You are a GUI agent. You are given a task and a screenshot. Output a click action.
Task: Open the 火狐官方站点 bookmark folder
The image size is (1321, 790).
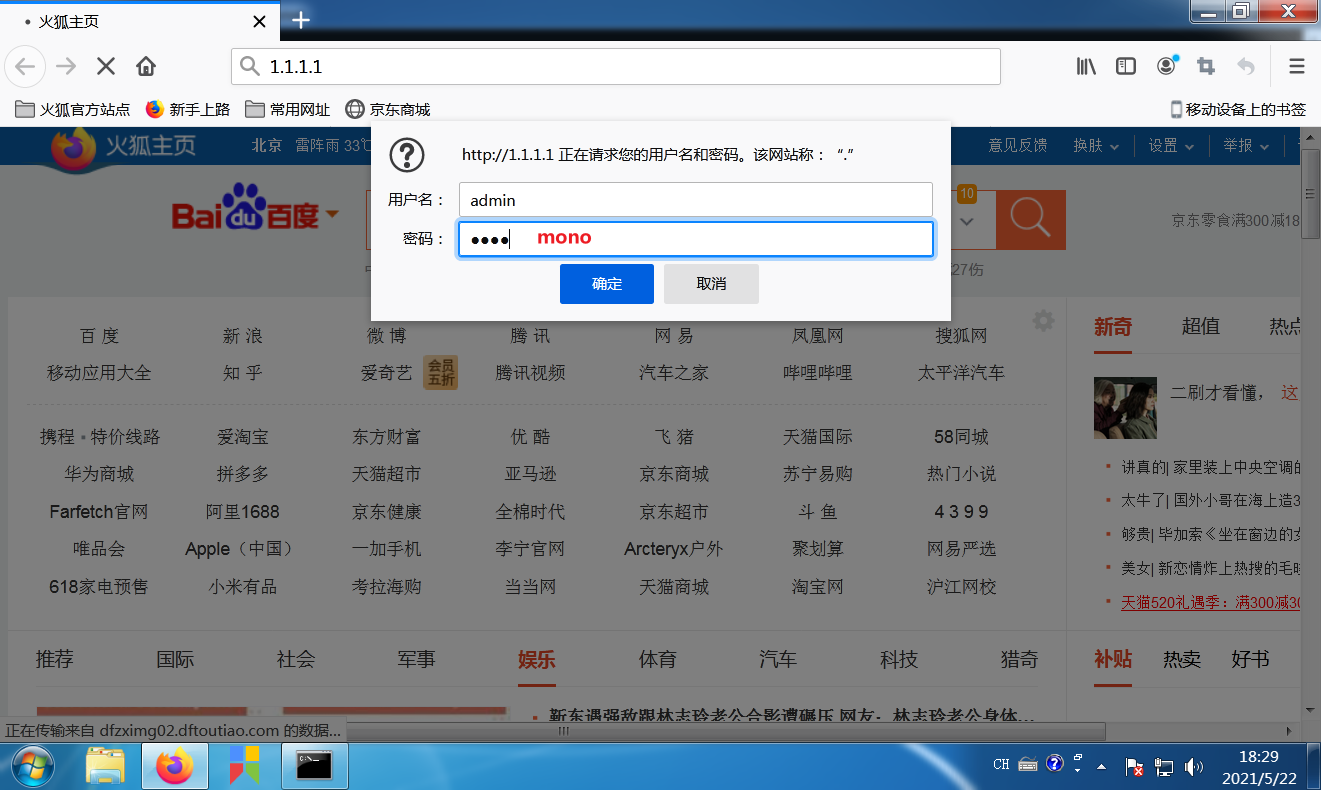coord(73,109)
